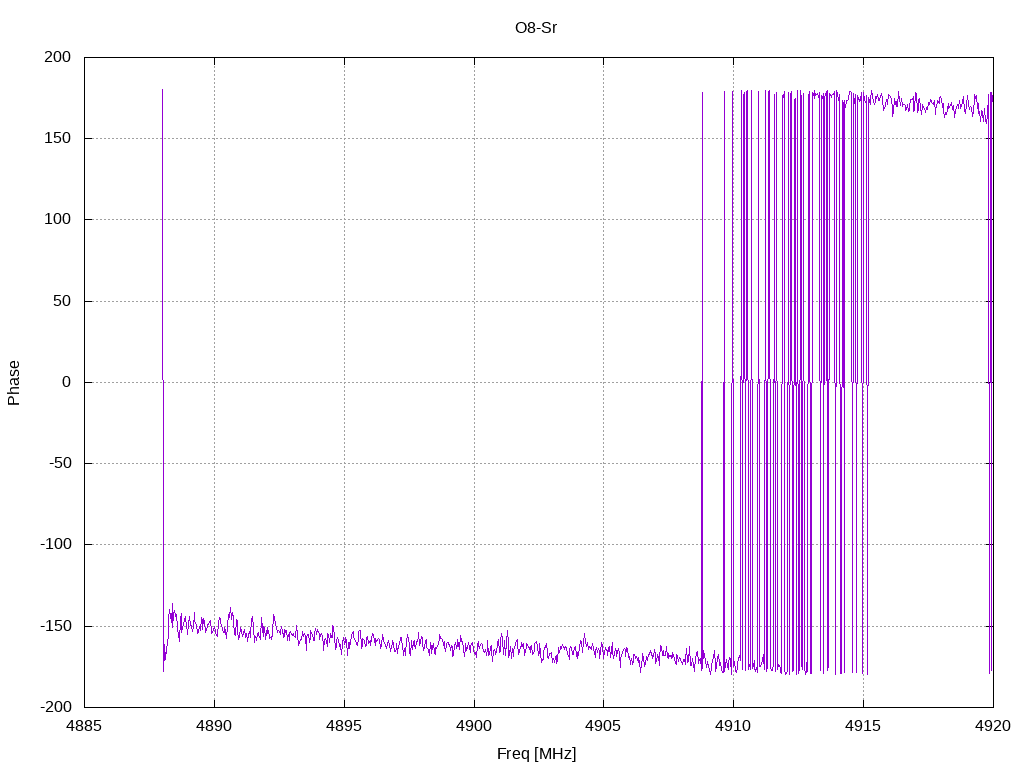Image resolution: width=1024 pixels, height=768 pixels.
Task: Click x-axis tick label 4900
Action: (474, 726)
